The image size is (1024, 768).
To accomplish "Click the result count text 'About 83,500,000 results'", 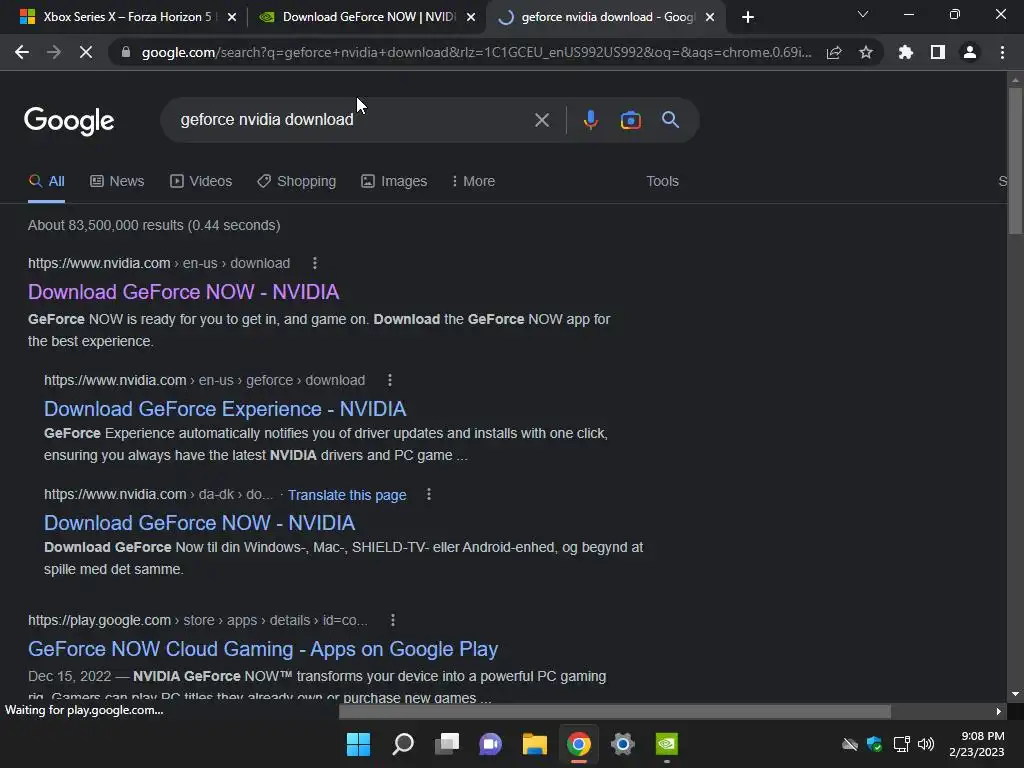I will 106,225.
